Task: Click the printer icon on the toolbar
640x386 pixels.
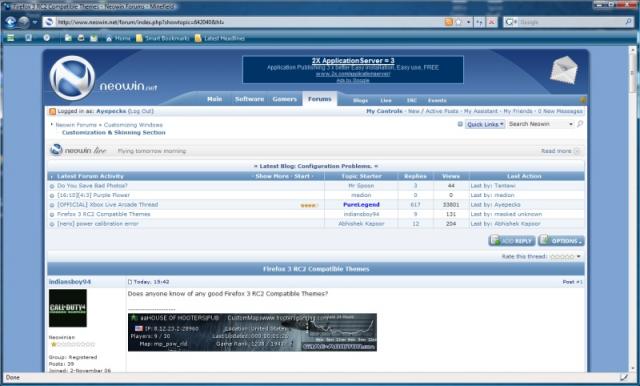Action: 81,38
